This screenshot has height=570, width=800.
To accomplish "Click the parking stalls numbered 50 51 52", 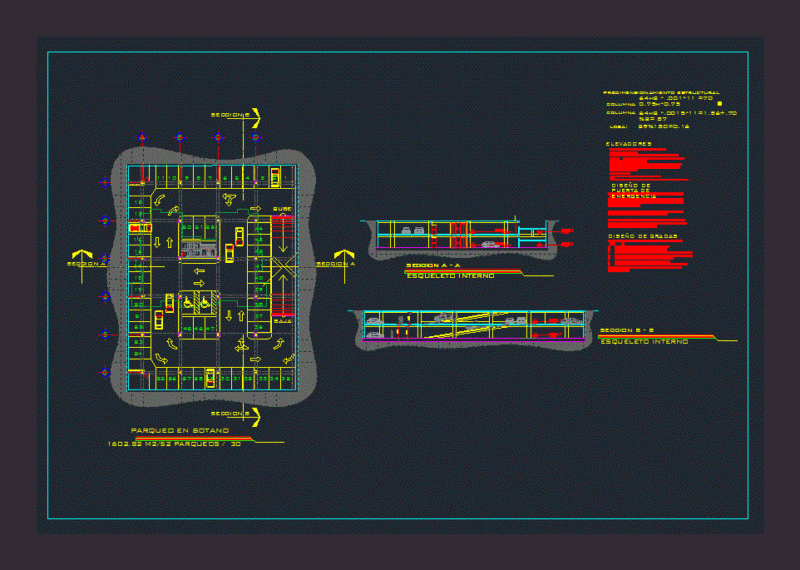I will point(199,227).
